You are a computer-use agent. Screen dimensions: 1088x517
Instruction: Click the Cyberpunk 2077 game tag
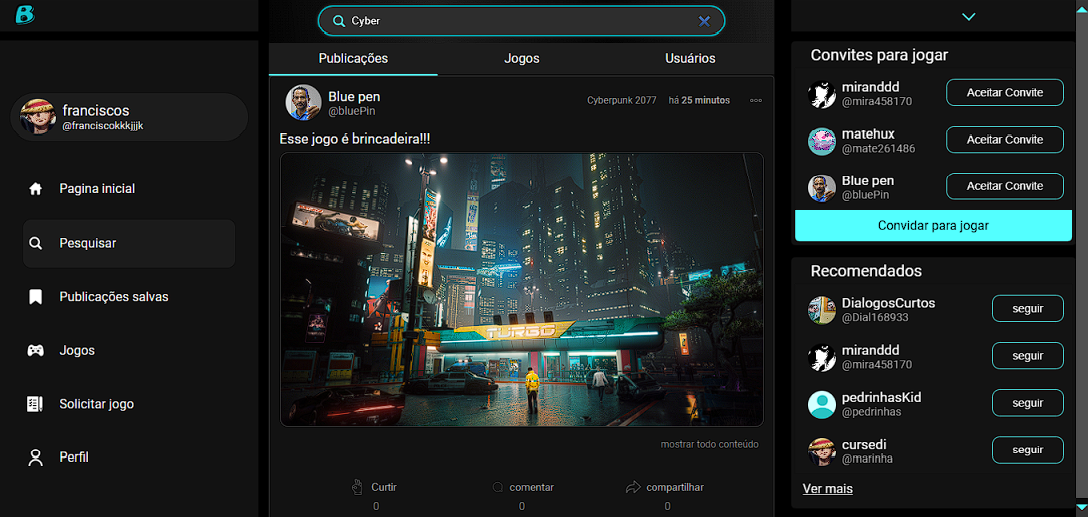(x=622, y=101)
